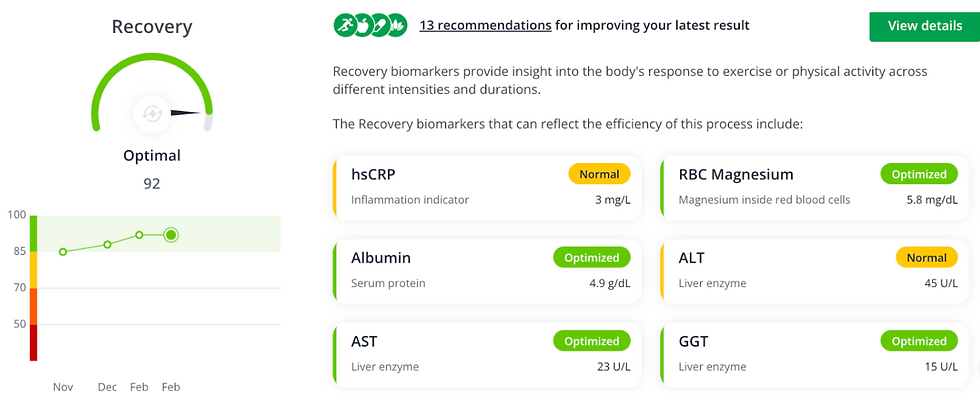
Task: Open the 13 recommendations link
Action: point(485,26)
